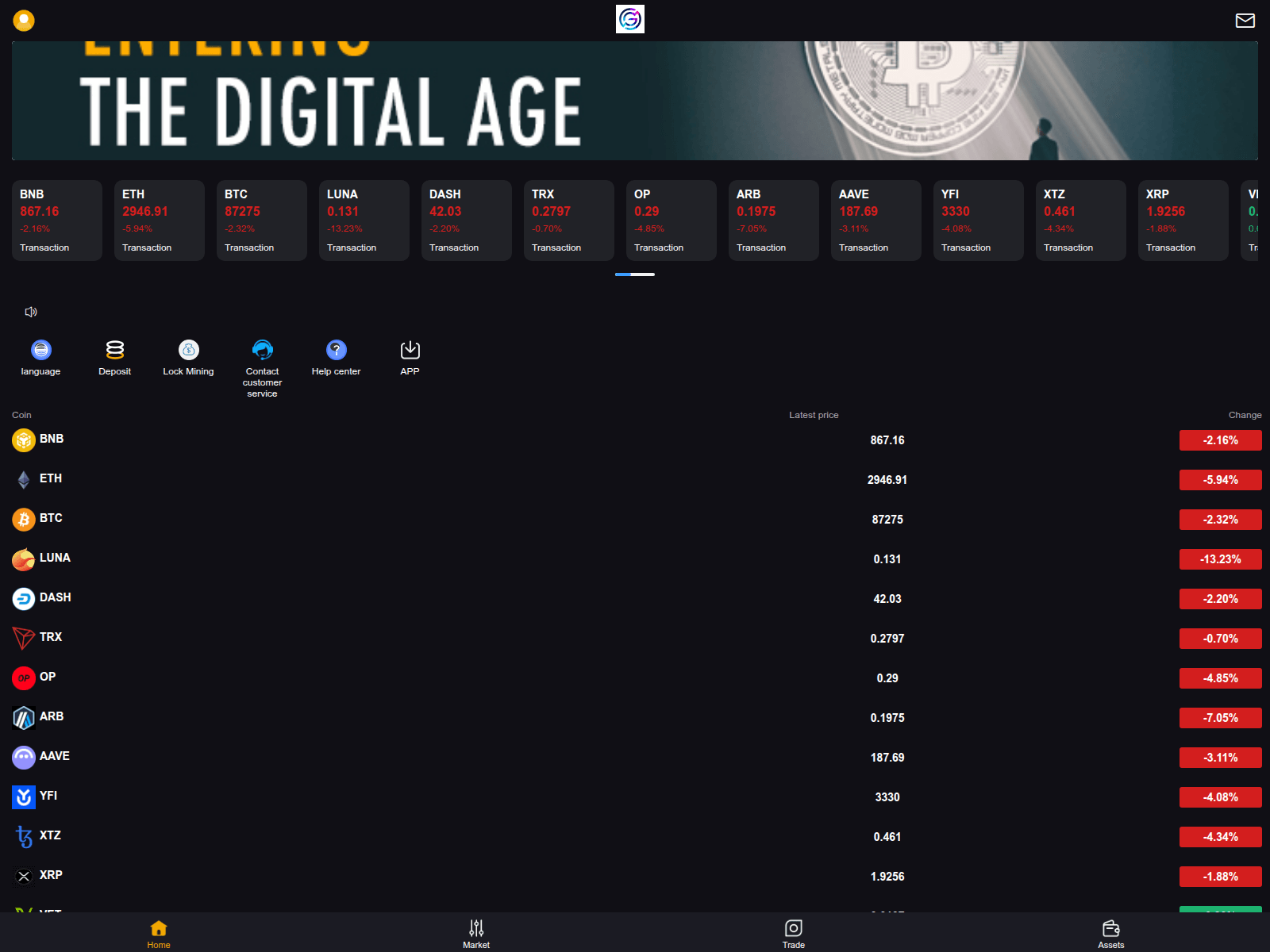Click the XRP coin icon in the list

[23, 876]
